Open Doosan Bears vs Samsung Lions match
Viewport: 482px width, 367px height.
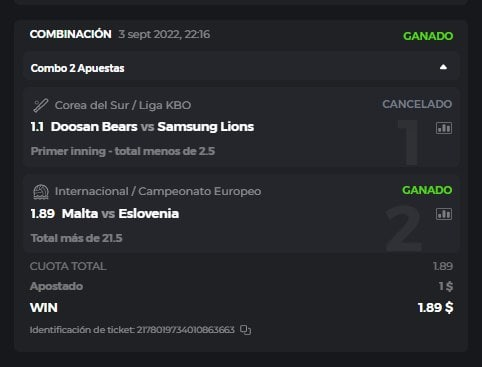tap(152, 127)
